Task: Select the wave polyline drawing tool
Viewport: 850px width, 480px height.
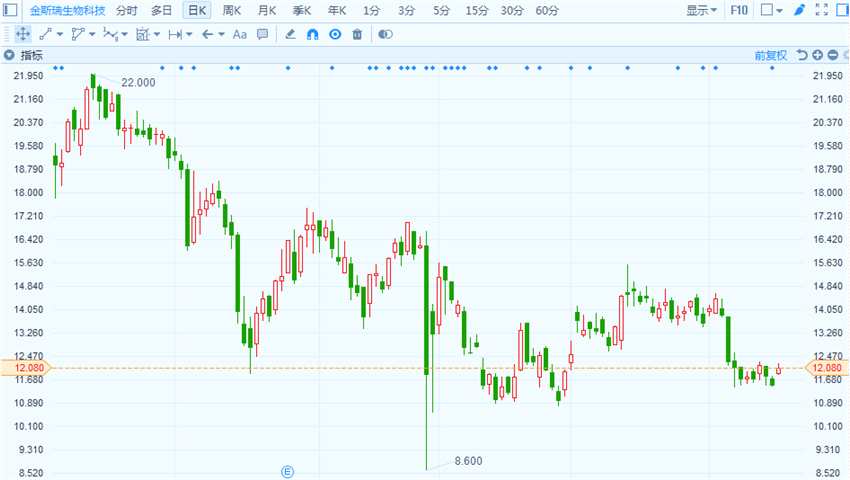Action: (x=110, y=34)
